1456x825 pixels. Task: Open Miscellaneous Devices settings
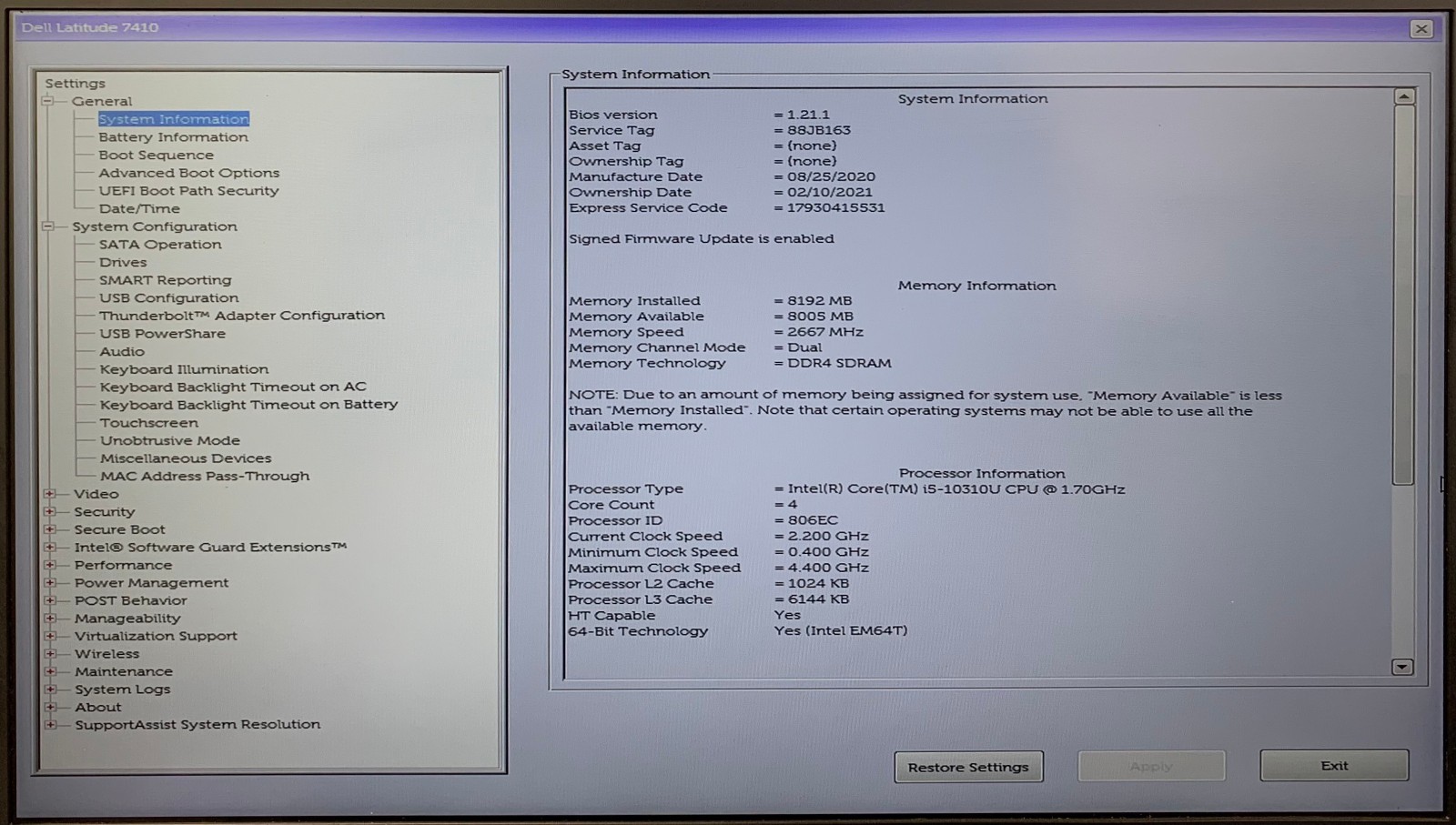click(x=186, y=458)
